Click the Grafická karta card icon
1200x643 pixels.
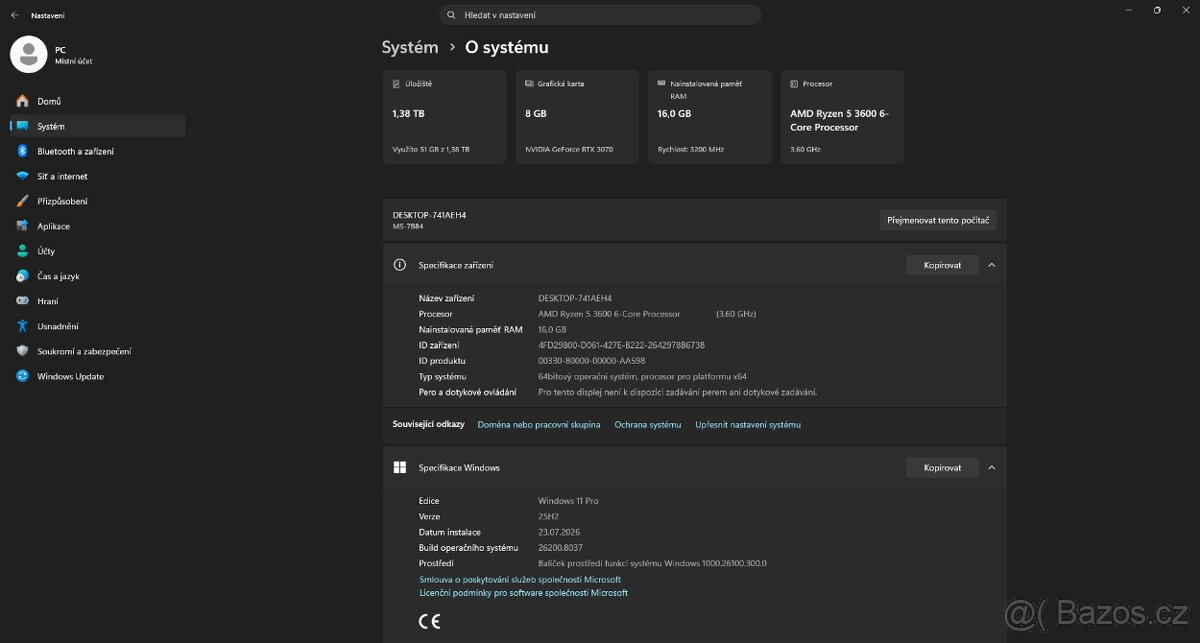(x=529, y=84)
